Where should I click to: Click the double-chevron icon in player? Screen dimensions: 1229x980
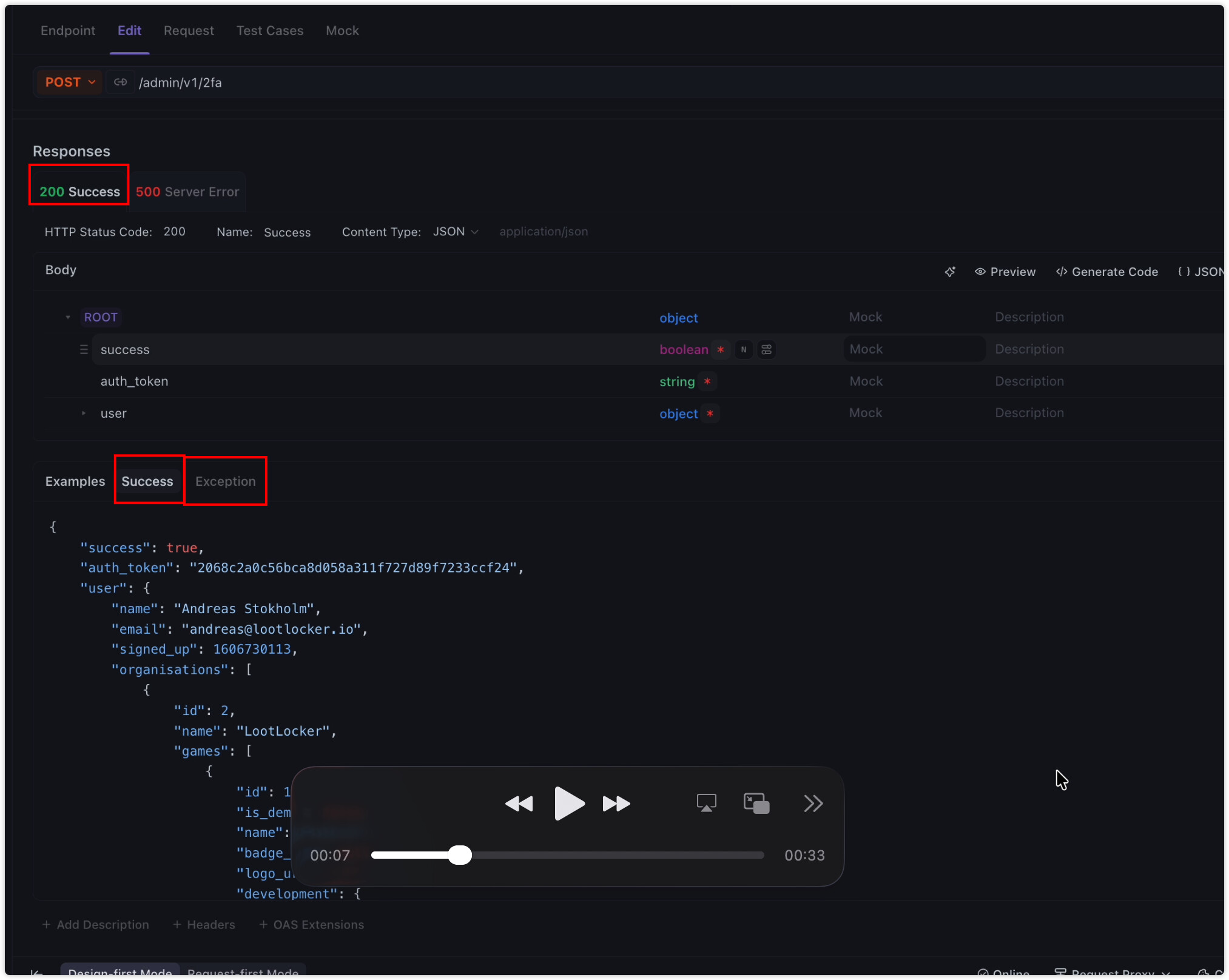click(x=813, y=803)
